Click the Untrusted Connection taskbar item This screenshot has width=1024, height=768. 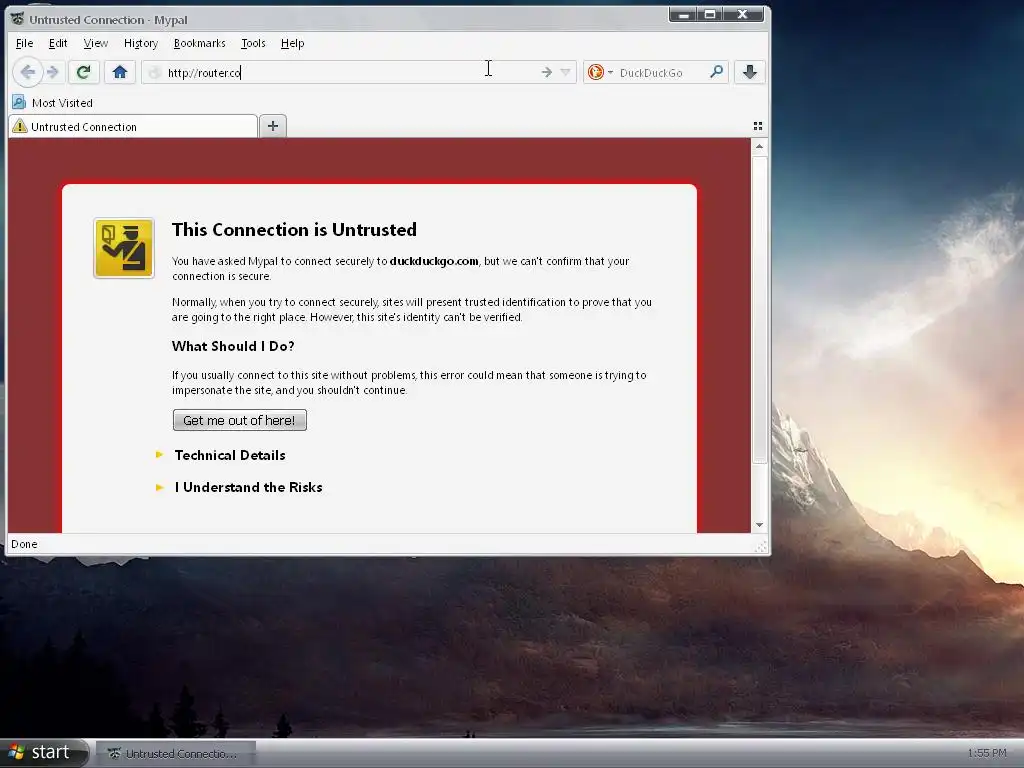[x=175, y=753]
